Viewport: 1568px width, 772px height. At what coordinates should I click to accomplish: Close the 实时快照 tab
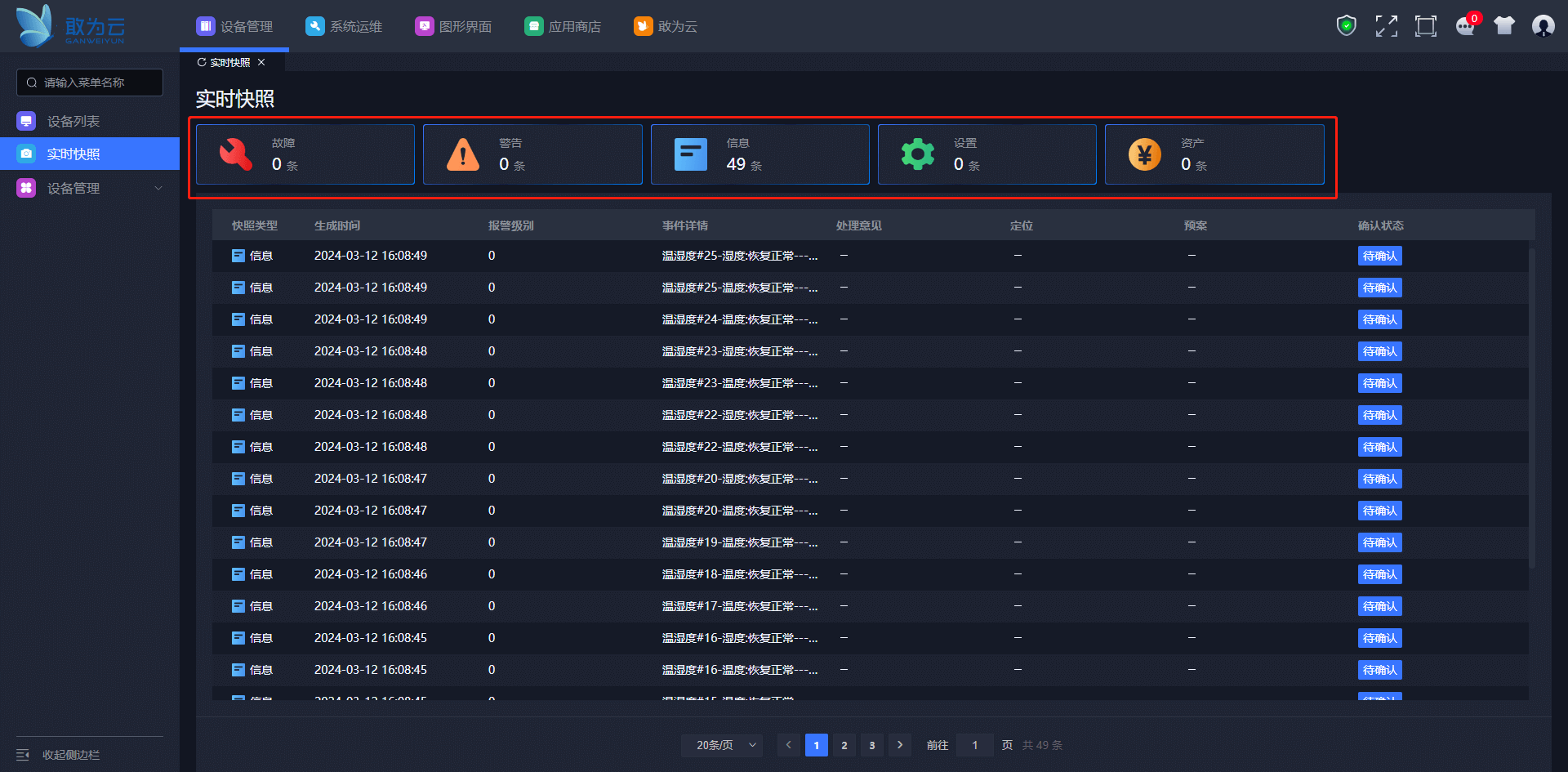pos(261,63)
